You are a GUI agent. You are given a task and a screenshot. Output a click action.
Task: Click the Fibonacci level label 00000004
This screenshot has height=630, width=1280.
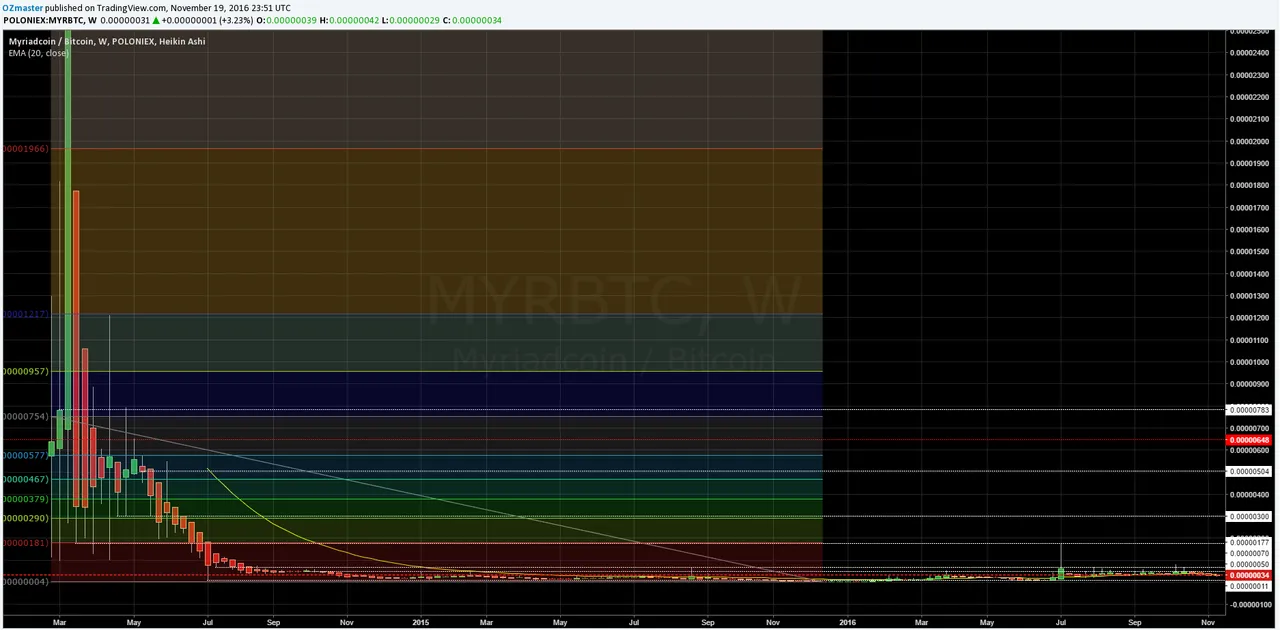(24, 581)
